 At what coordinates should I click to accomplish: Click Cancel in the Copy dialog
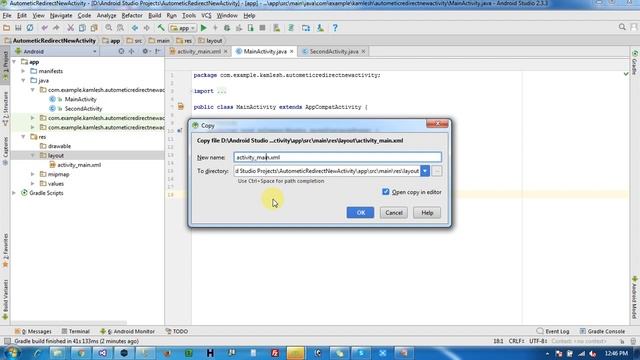pos(393,212)
